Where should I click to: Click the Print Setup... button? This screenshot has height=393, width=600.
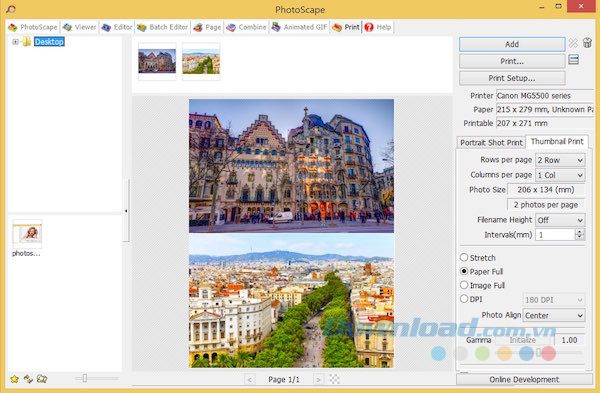pos(512,78)
